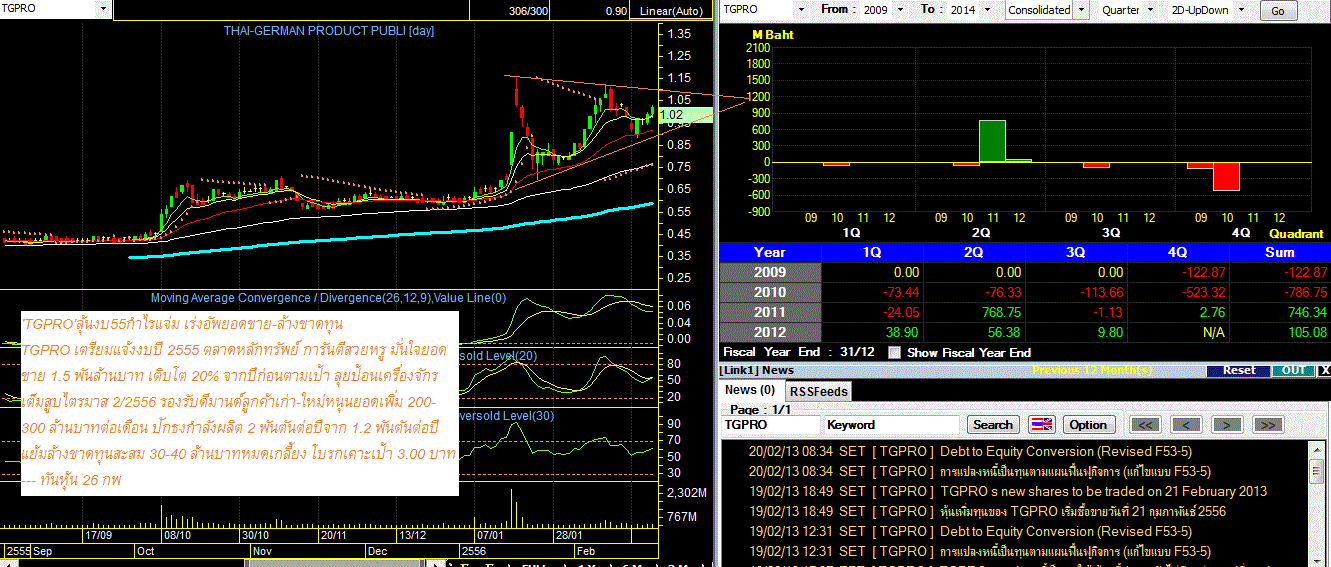Switch news language using the flag icon
Viewport: 1331px width, 567px height.
1042,424
